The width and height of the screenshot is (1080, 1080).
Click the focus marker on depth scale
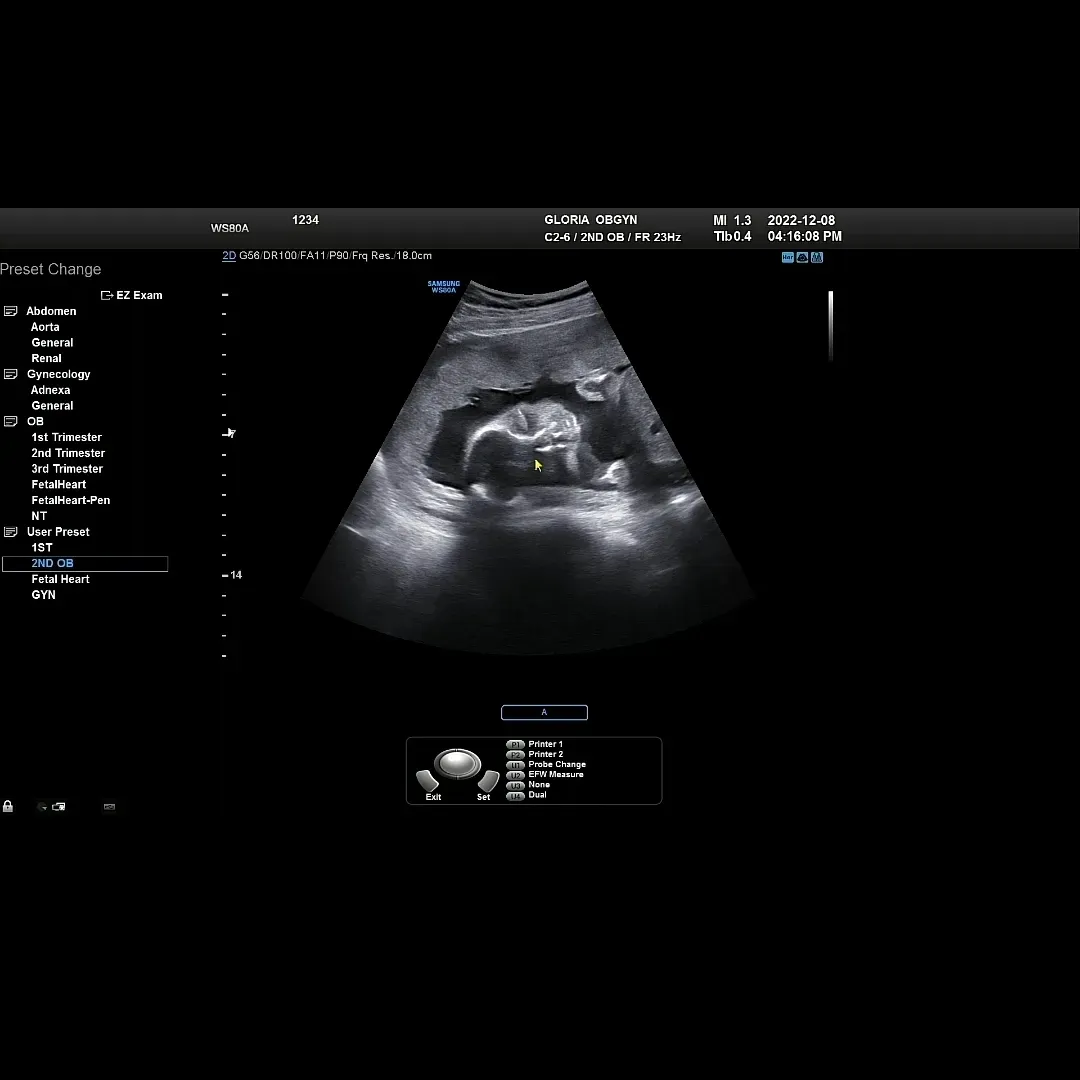tap(229, 433)
